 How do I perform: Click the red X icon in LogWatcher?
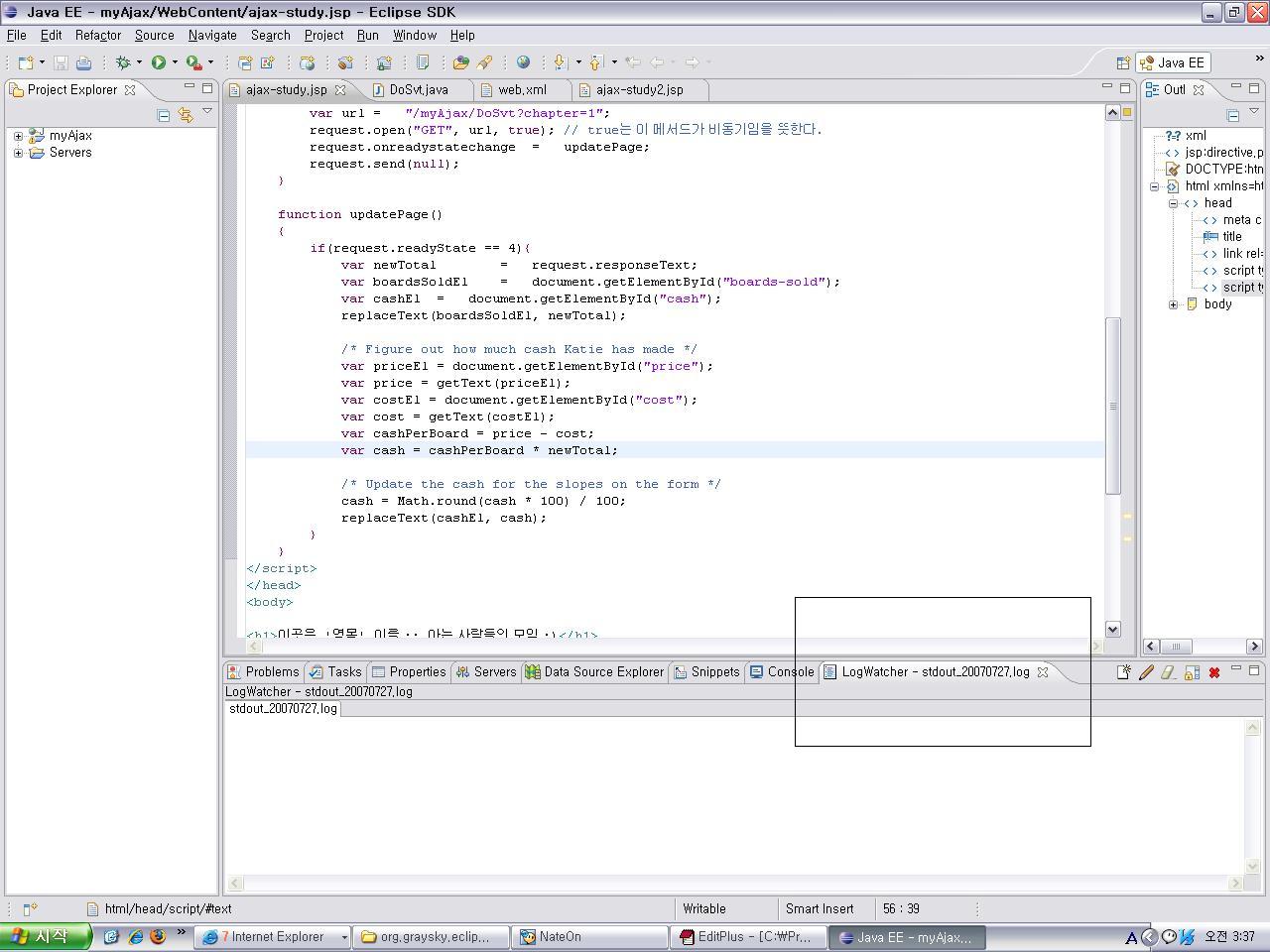(1213, 672)
